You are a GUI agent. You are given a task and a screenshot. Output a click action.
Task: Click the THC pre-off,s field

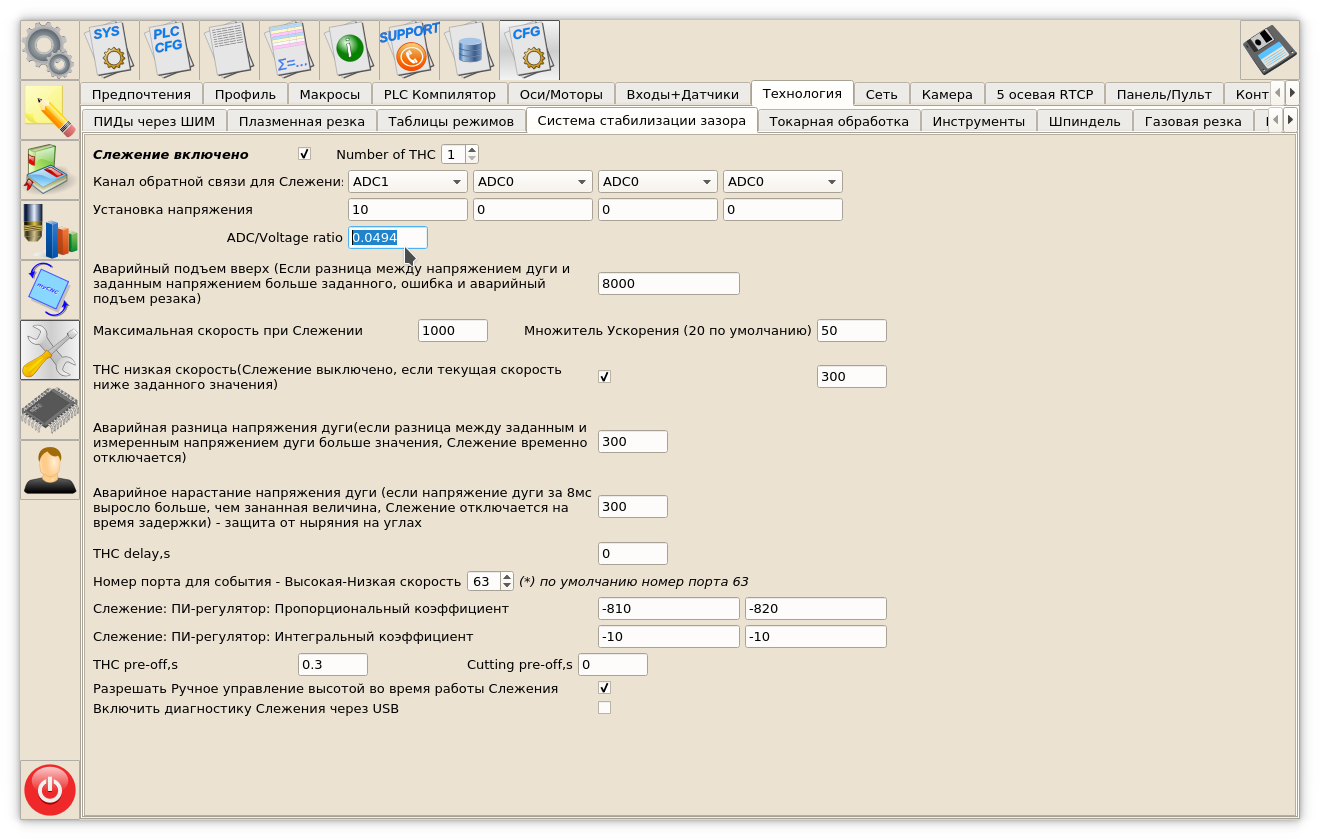[333, 664]
